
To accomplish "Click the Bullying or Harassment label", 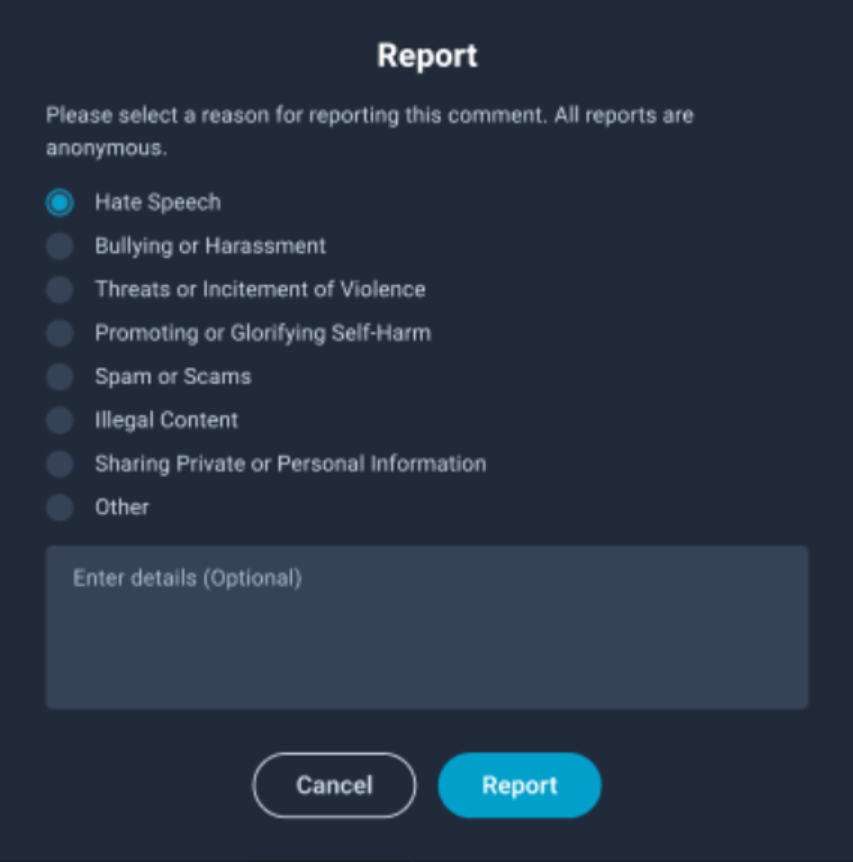I will [210, 245].
